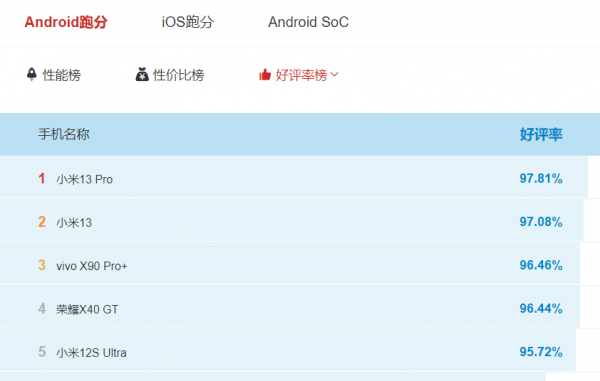Open the 小米12S Ultra entry
600x381 pixels.
[x=91, y=352]
